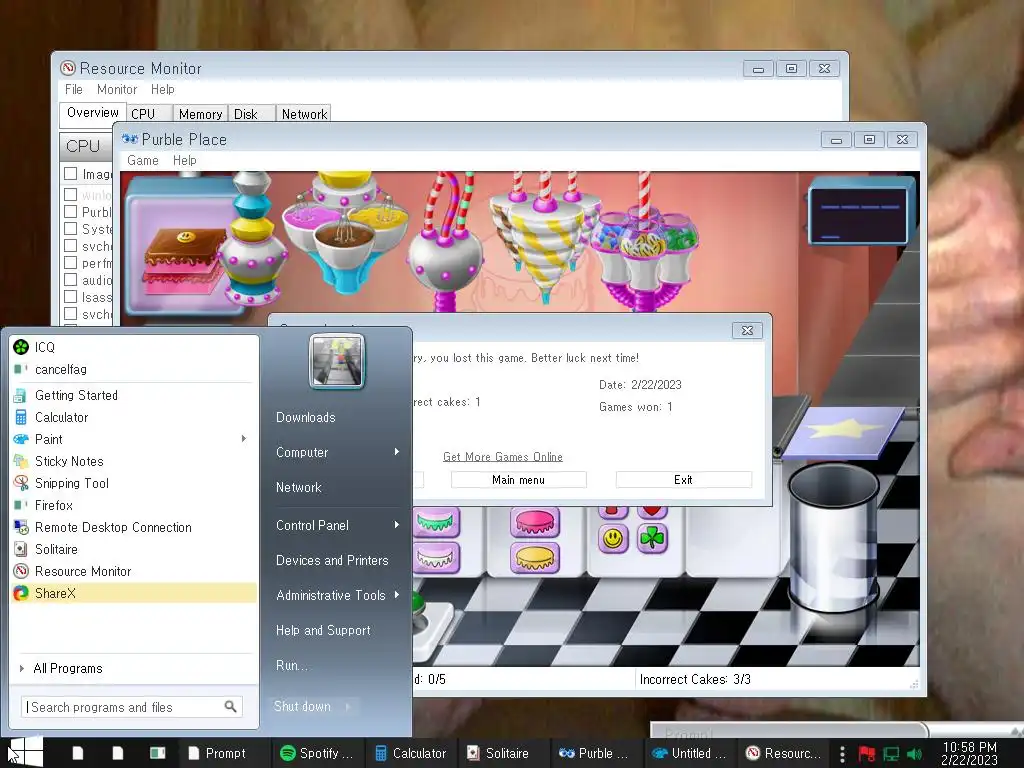1024x768 pixels.
Task: Open Firefox from the Start menu
Action: tap(134, 505)
